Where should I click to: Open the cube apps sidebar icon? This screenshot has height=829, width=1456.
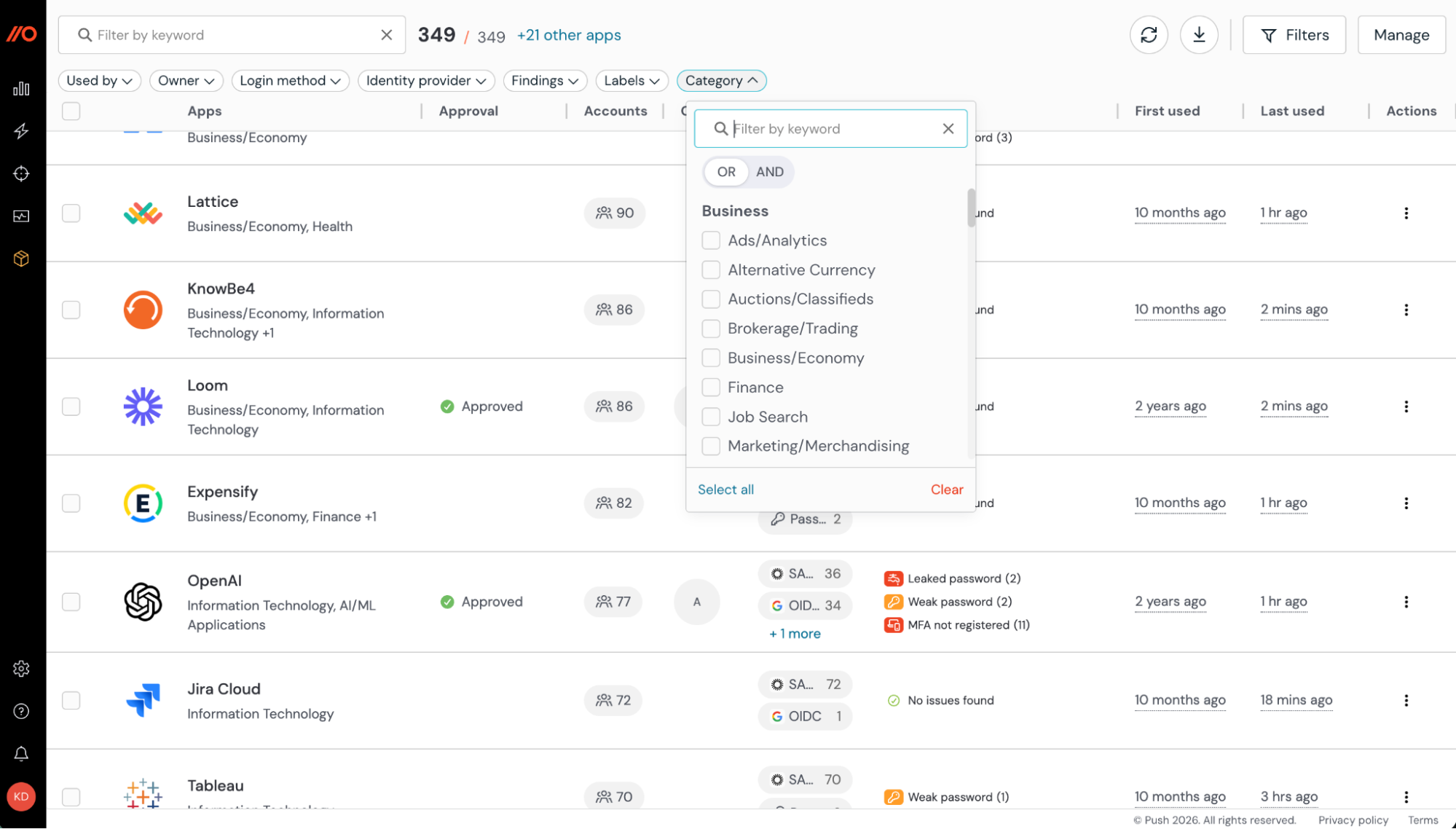click(x=21, y=259)
